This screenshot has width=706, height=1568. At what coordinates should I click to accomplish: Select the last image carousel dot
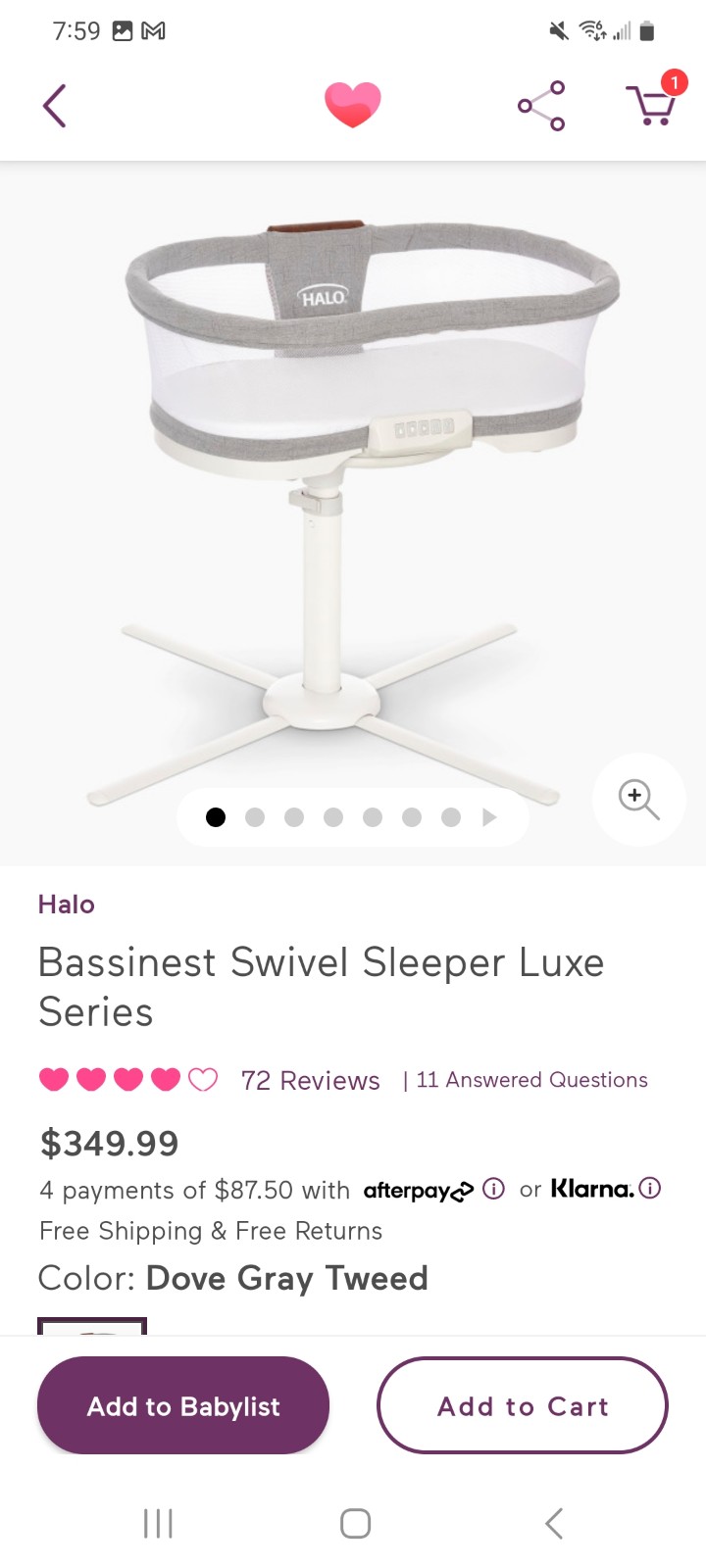click(x=451, y=817)
